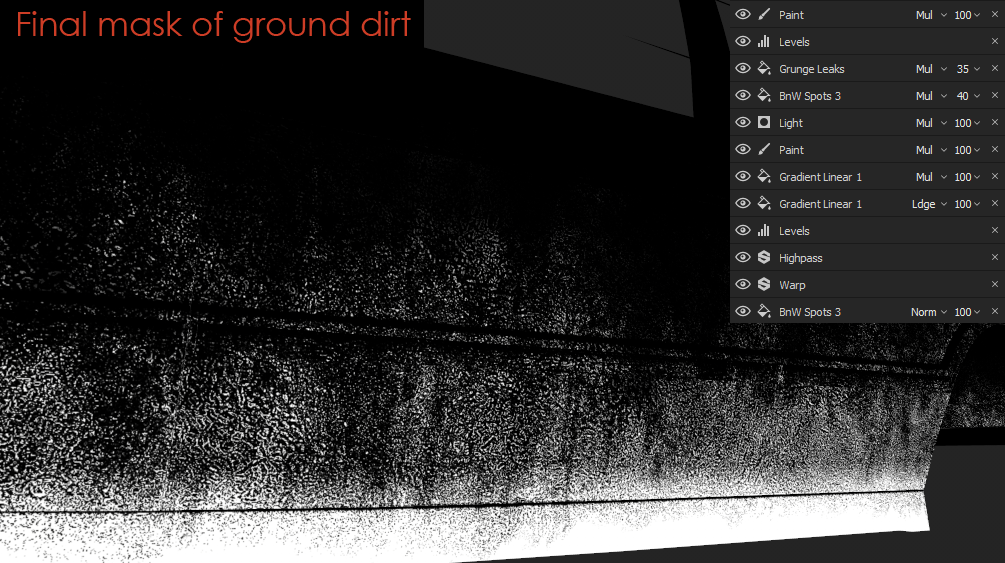Select the Paint name below Light
This screenshot has height=563, width=1005.
(x=791, y=149)
